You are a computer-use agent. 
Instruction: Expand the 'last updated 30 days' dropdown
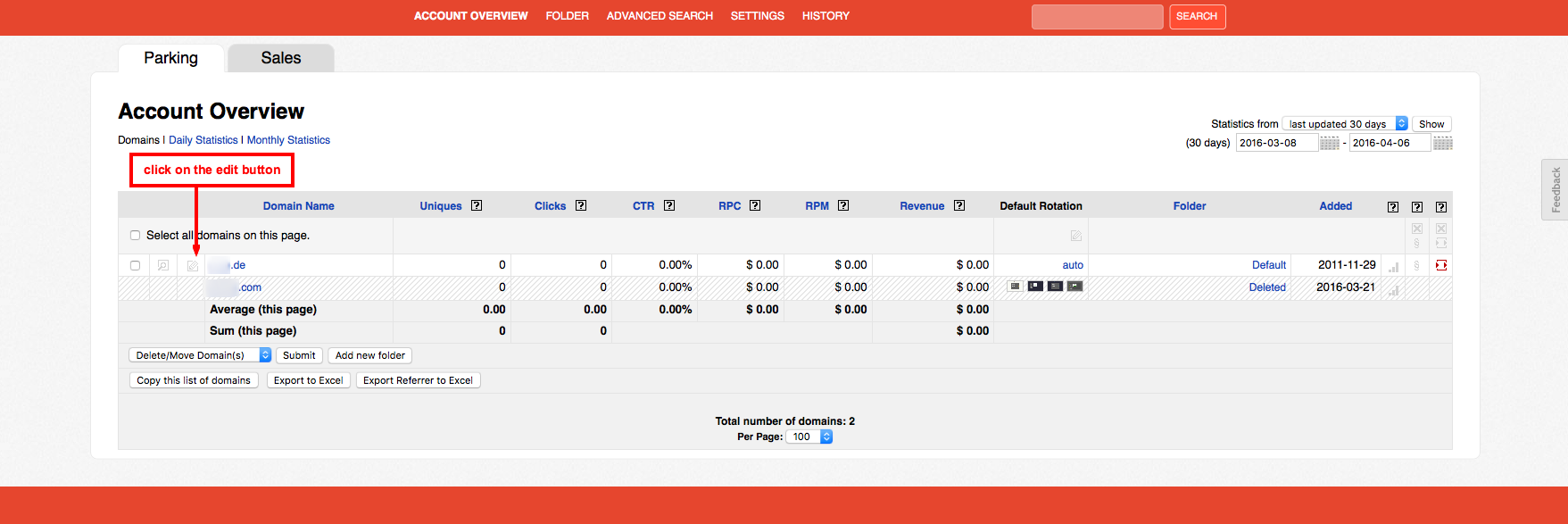[1344, 124]
